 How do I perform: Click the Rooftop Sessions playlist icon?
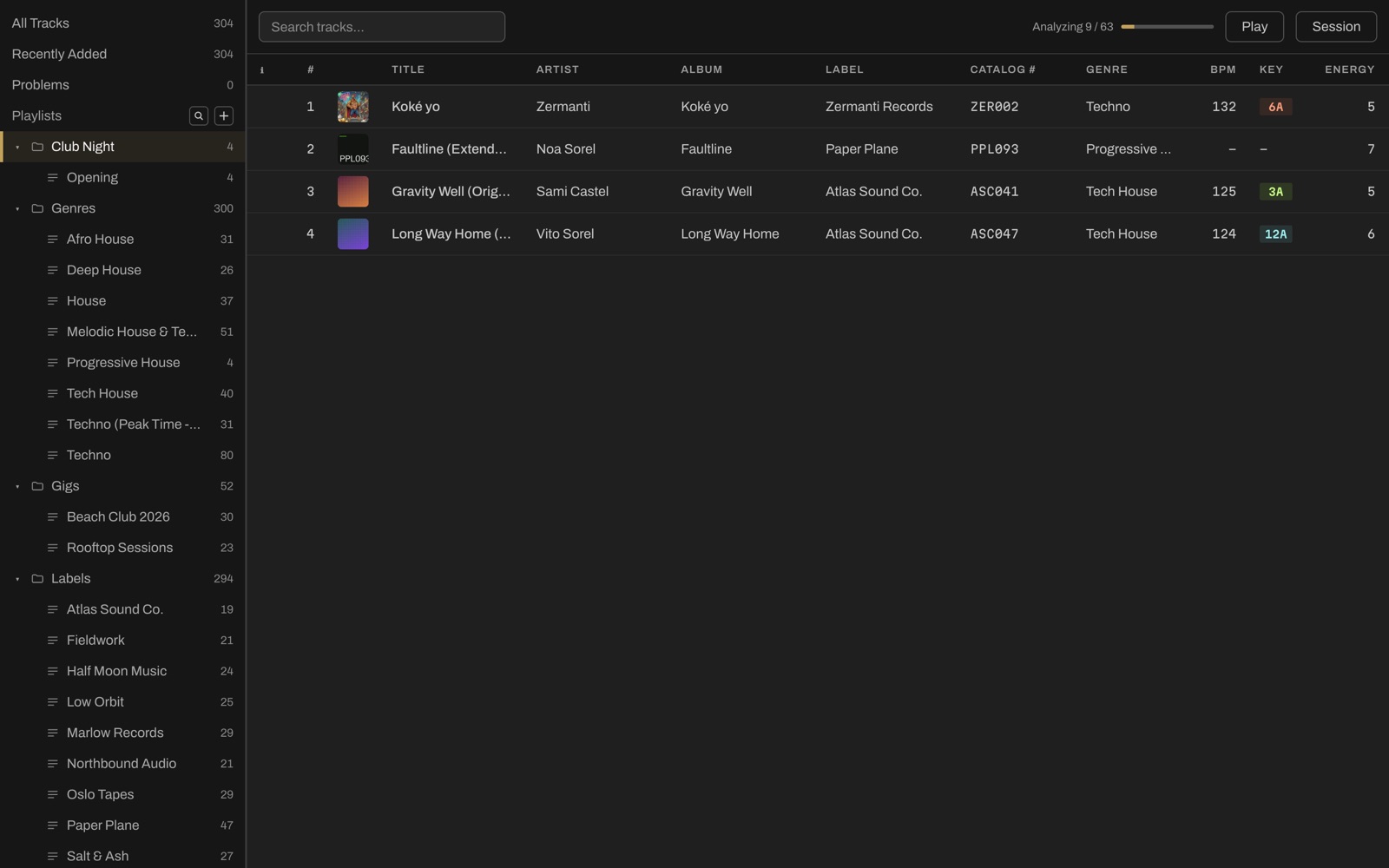[53, 548]
